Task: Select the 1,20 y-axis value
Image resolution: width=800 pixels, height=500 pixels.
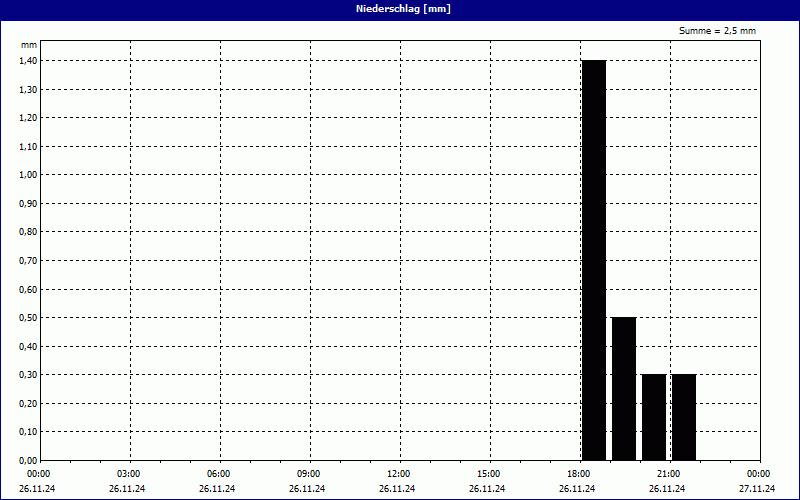Action: click(28, 118)
